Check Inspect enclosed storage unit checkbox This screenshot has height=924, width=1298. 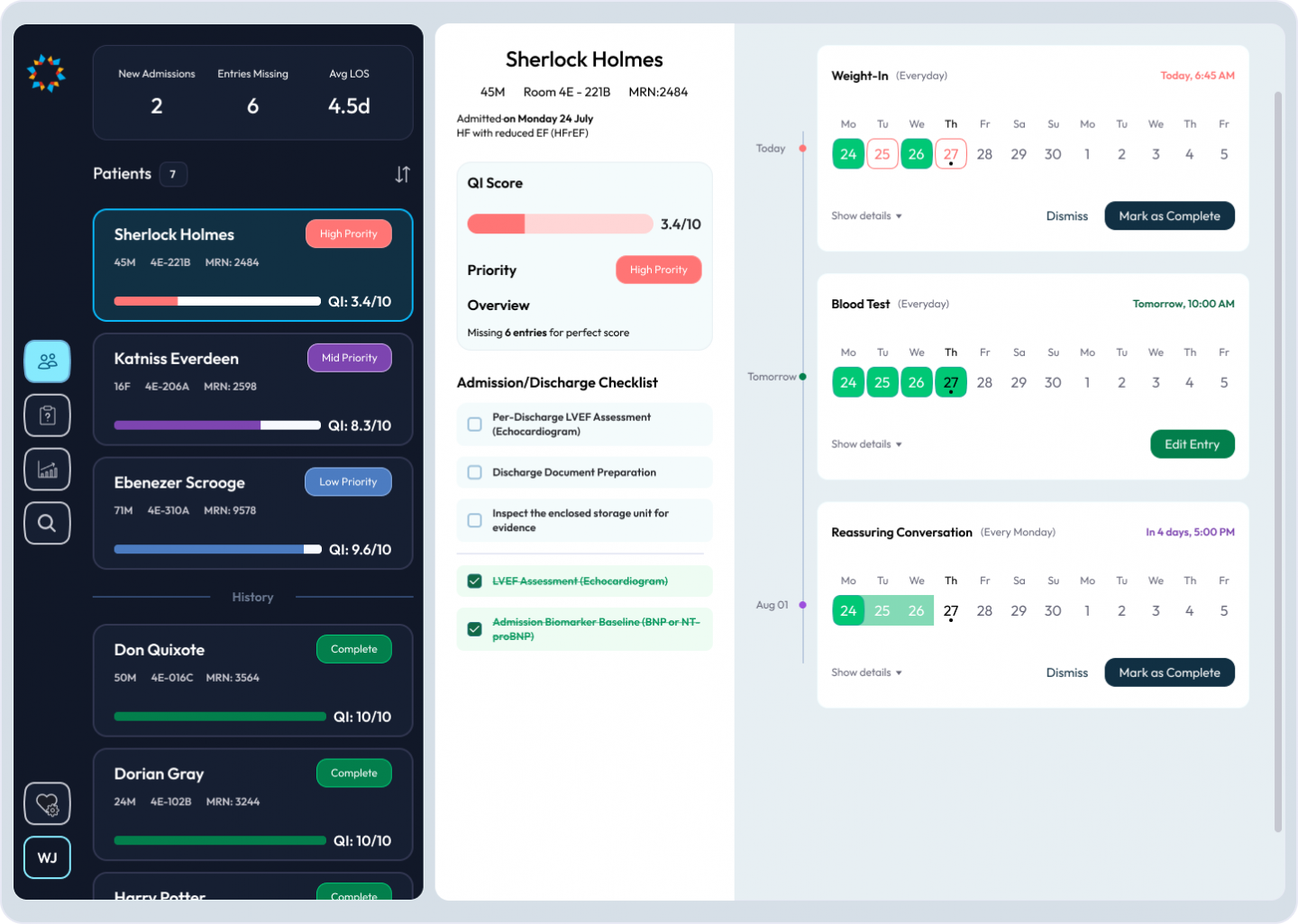point(474,520)
